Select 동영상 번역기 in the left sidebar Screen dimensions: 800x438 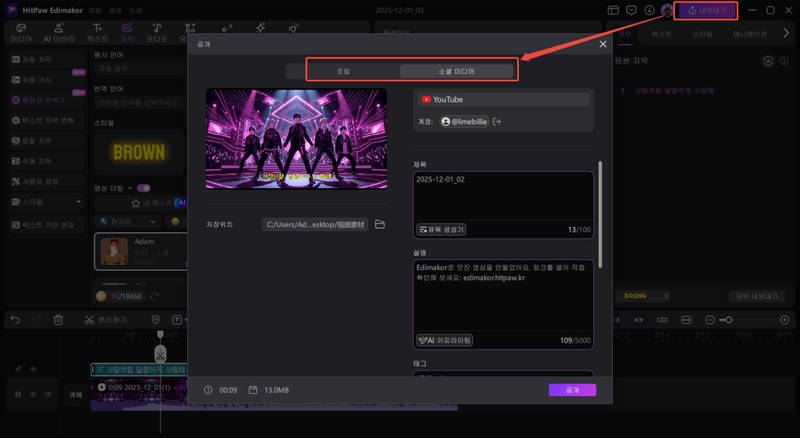coord(46,100)
